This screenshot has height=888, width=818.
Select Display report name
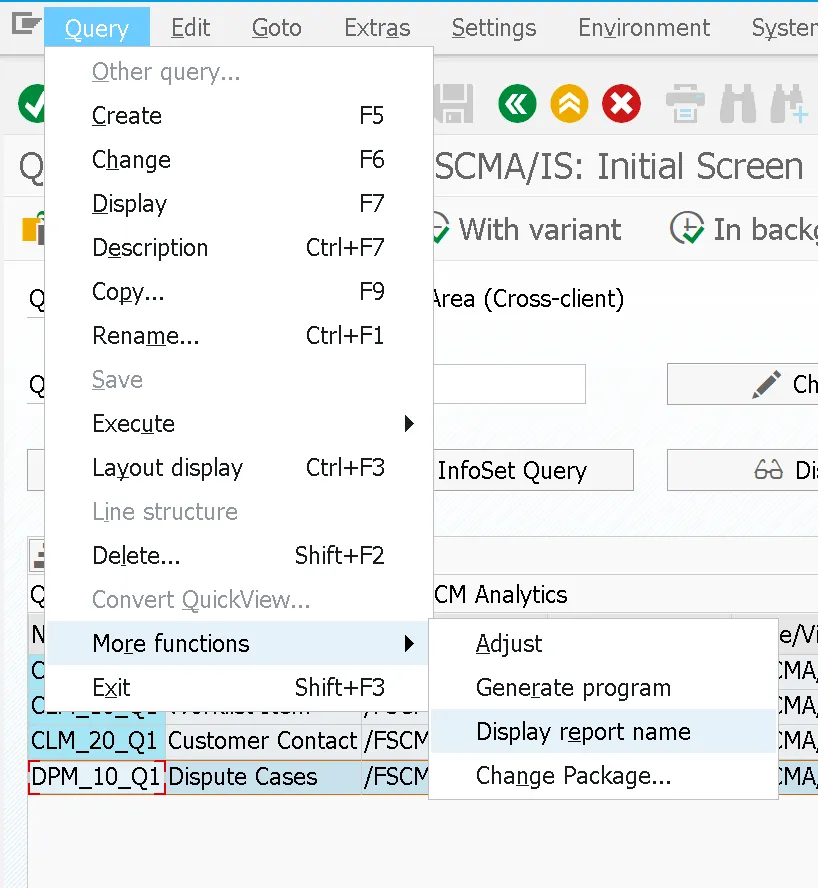click(x=583, y=732)
